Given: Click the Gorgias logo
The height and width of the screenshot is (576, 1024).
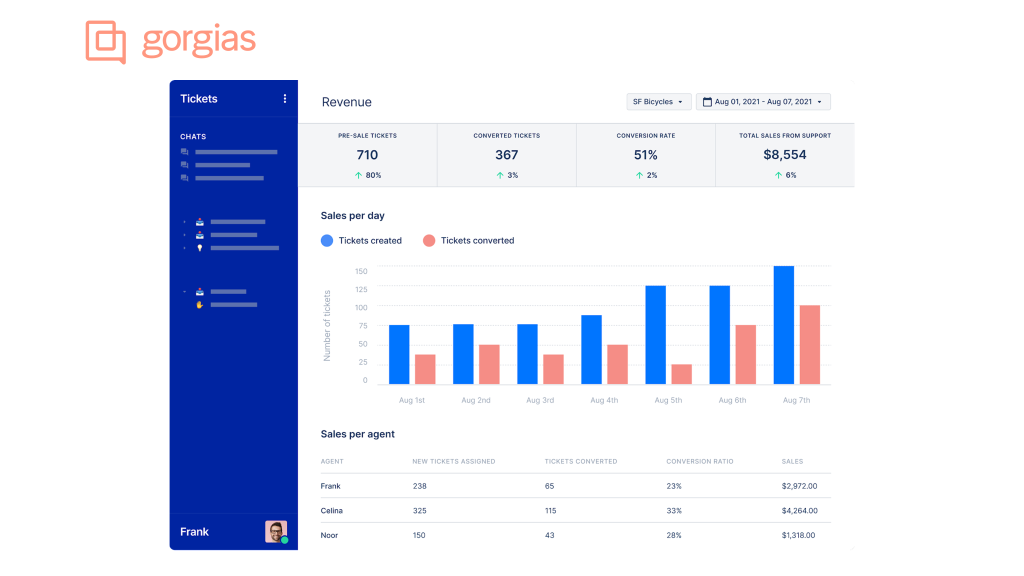Looking at the screenshot, I should click(171, 41).
